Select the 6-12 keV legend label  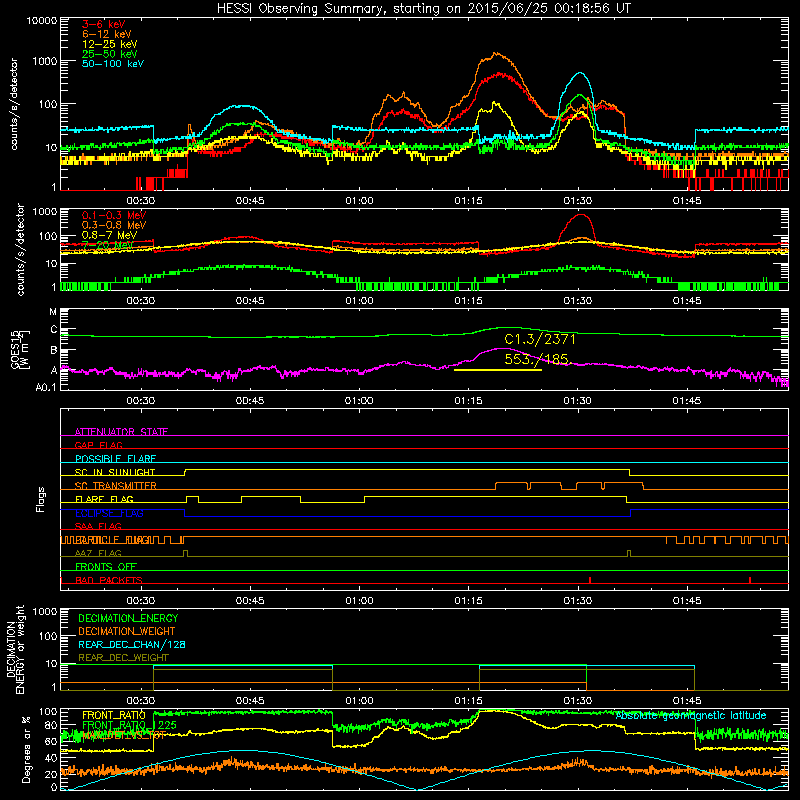tap(106, 34)
